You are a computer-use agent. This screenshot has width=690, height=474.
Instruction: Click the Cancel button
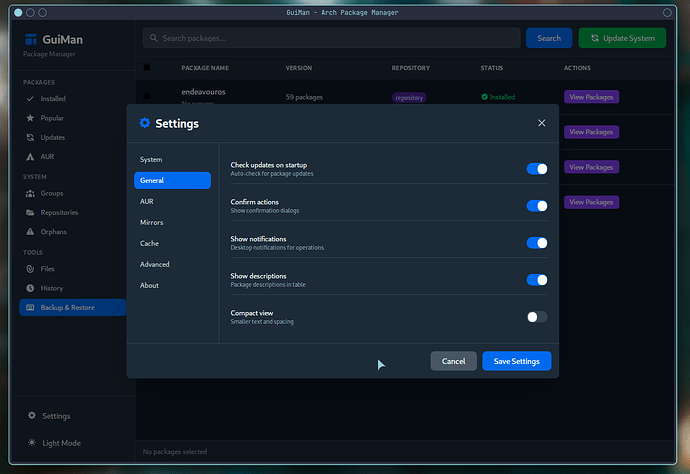click(453, 361)
